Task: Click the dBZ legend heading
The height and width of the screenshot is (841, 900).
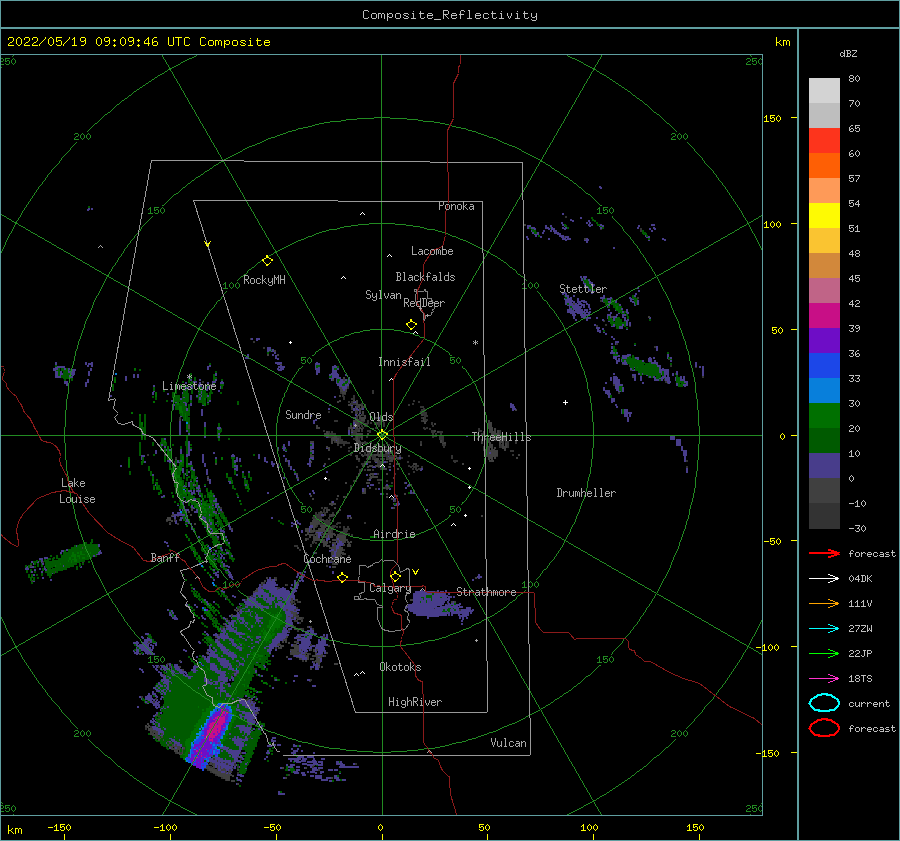Action: coord(848,53)
